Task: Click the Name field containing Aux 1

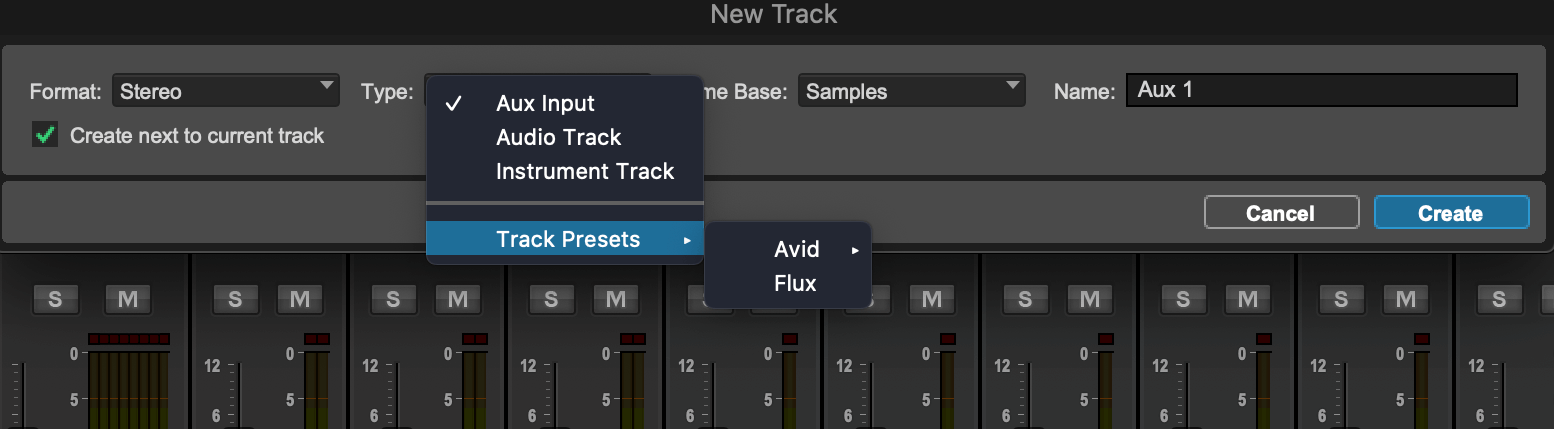Action: pos(1321,91)
